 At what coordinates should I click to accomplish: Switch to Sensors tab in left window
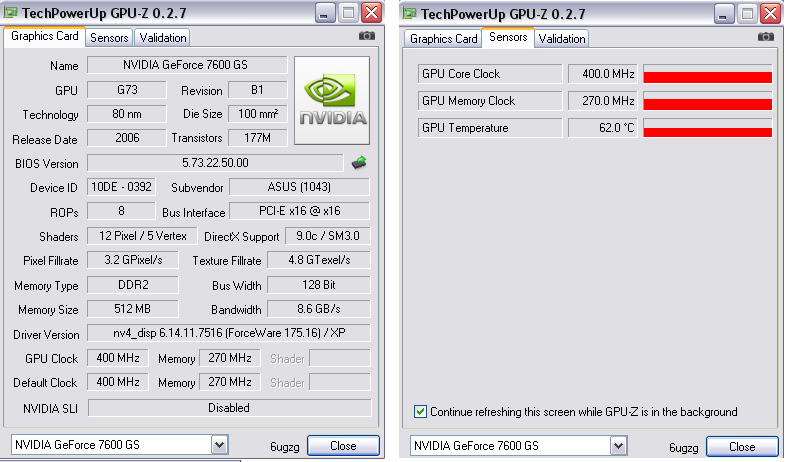[109, 38]
